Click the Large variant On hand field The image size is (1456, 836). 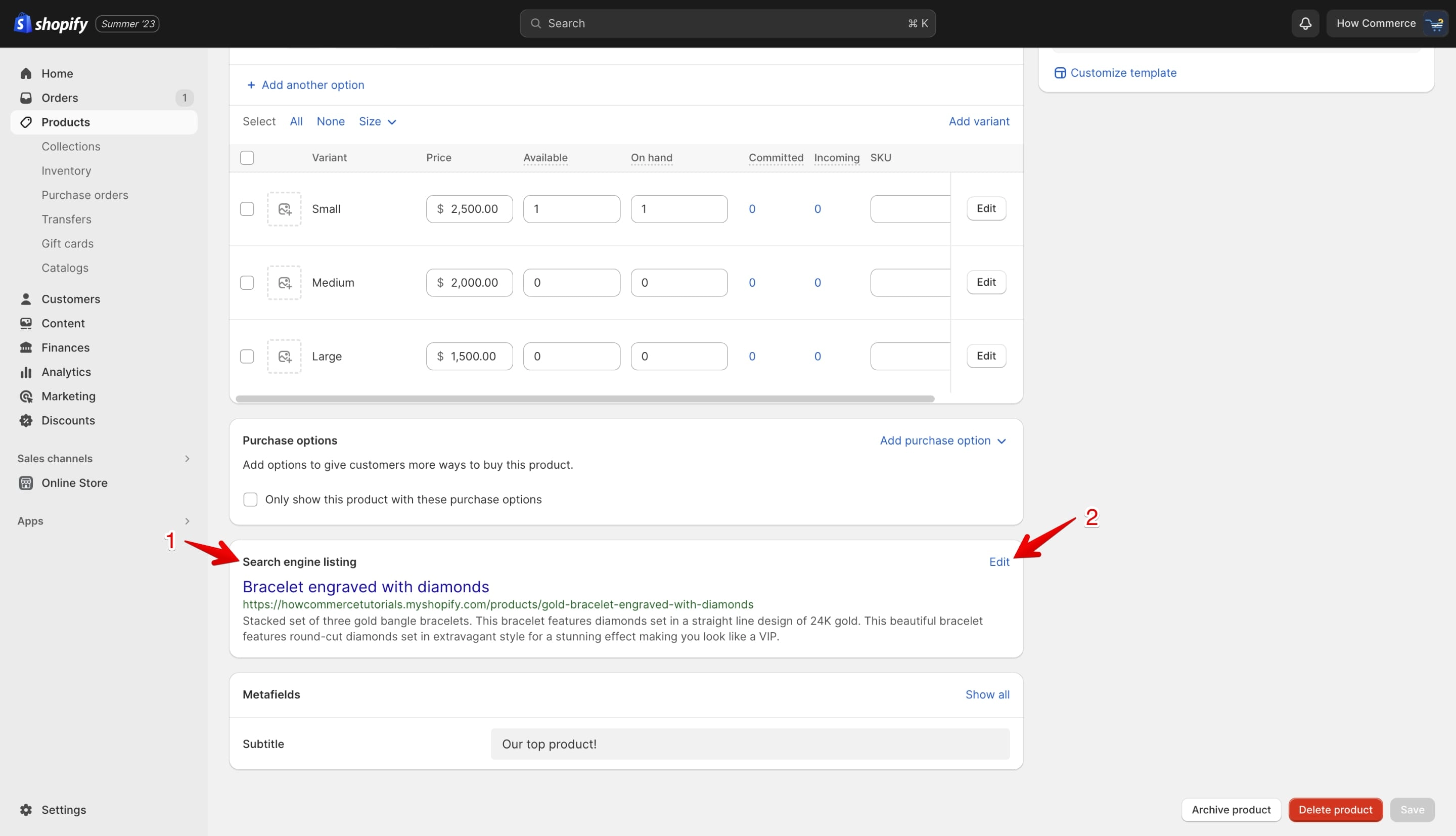click(679, 356)
